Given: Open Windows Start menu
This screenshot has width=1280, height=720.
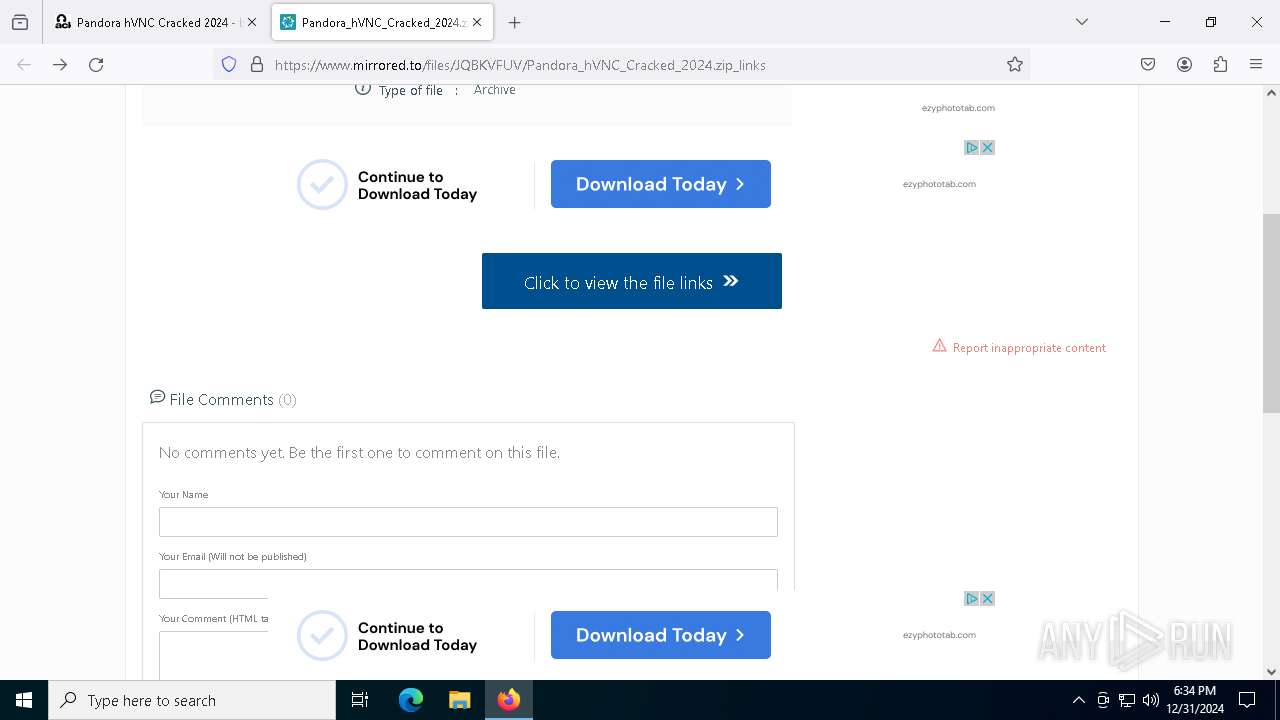Looking at the screenshot, I should [24, 700].
